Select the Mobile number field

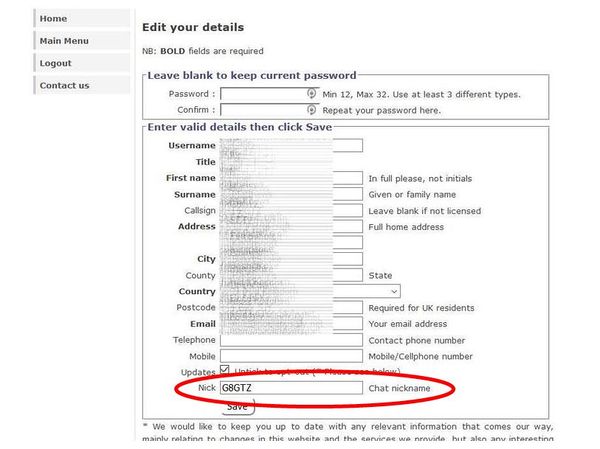point(290,356)
